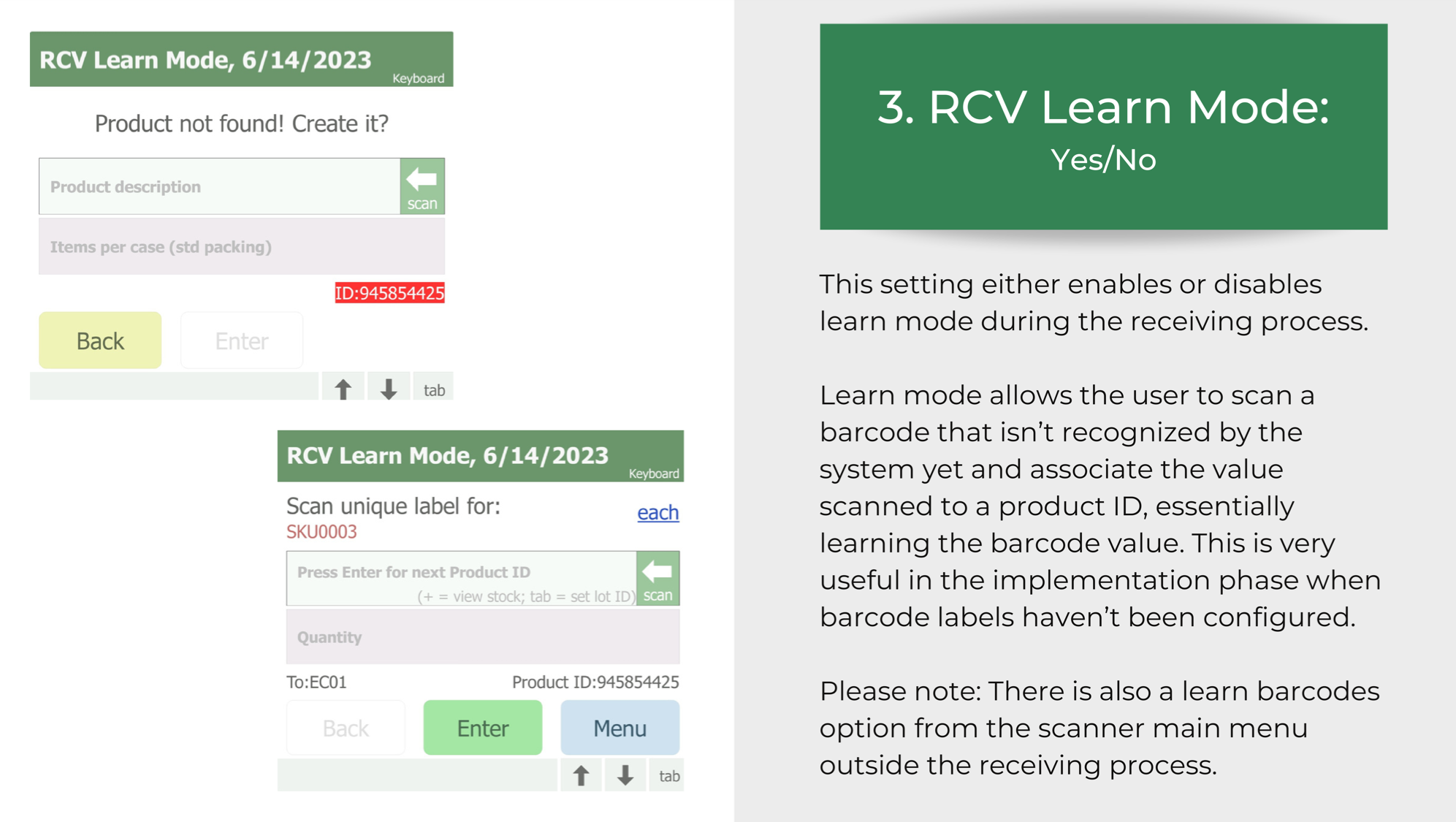1456x822 pixels.
Task: Click the tab key in the lower panel
Action: (668, 776)
